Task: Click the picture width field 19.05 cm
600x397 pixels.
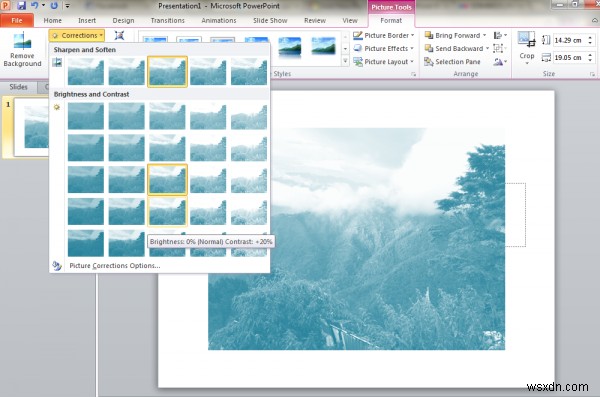Action: pyautogui.click(x=569, y=58)
